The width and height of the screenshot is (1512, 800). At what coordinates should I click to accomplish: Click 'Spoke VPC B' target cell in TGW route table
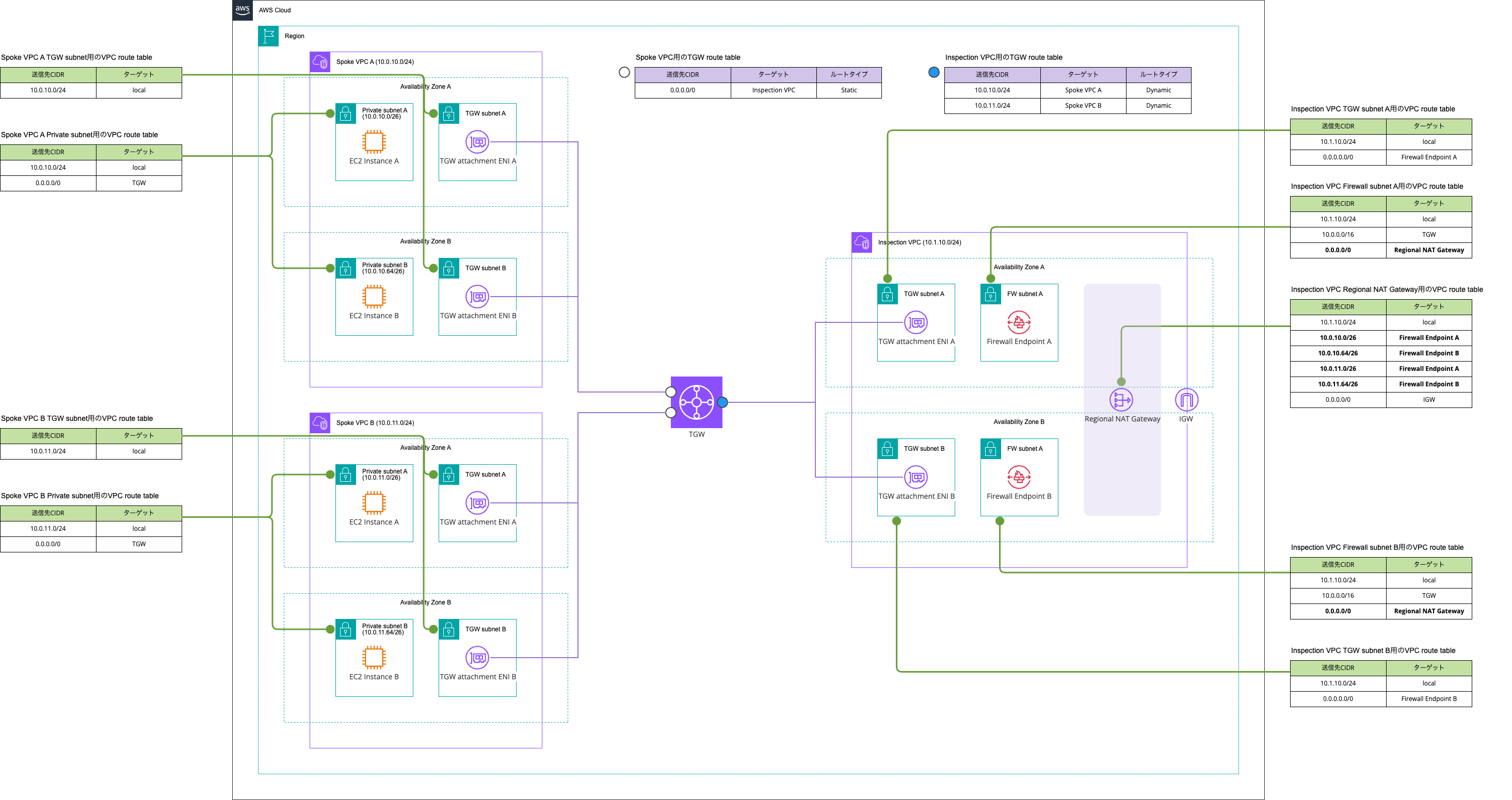pos(1083,106)
